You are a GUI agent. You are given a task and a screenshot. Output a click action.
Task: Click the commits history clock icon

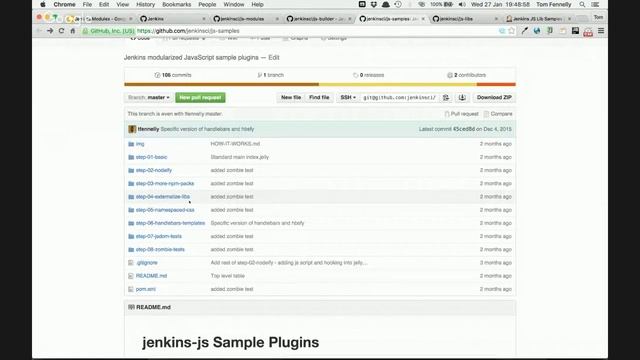157,75
